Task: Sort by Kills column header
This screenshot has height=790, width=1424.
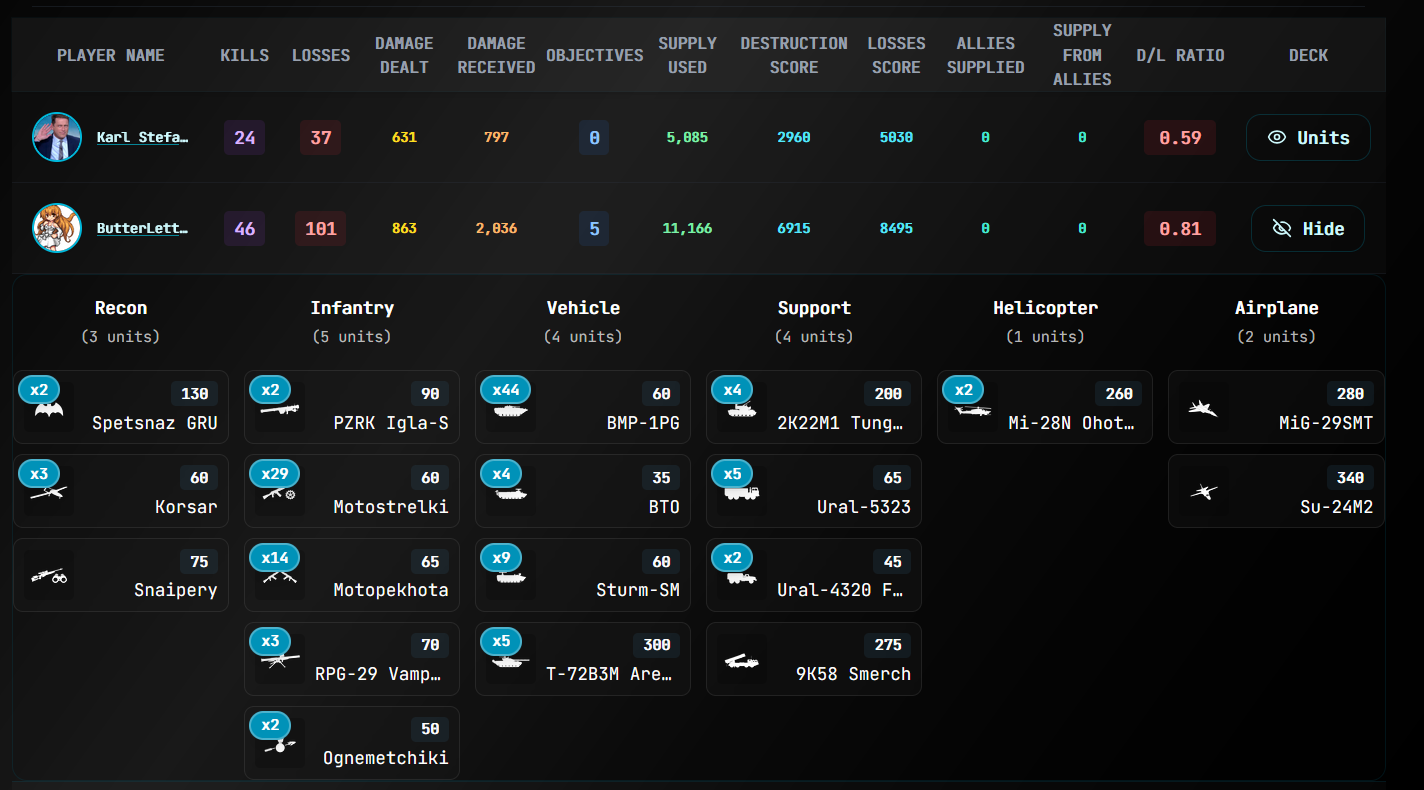Action: coord(245,55)
